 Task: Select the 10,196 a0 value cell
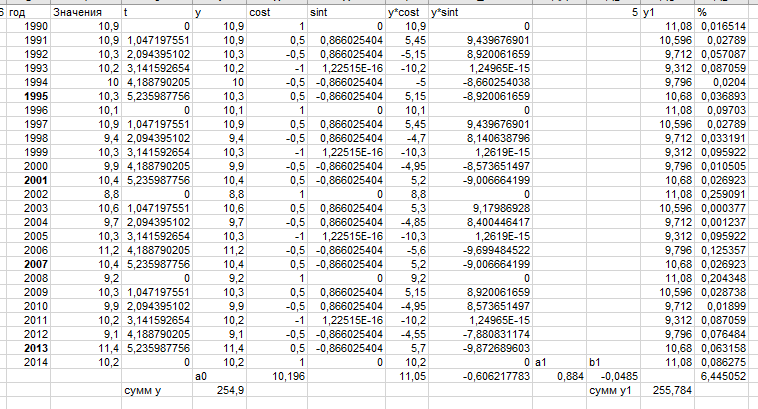click(x=277, y=376)
